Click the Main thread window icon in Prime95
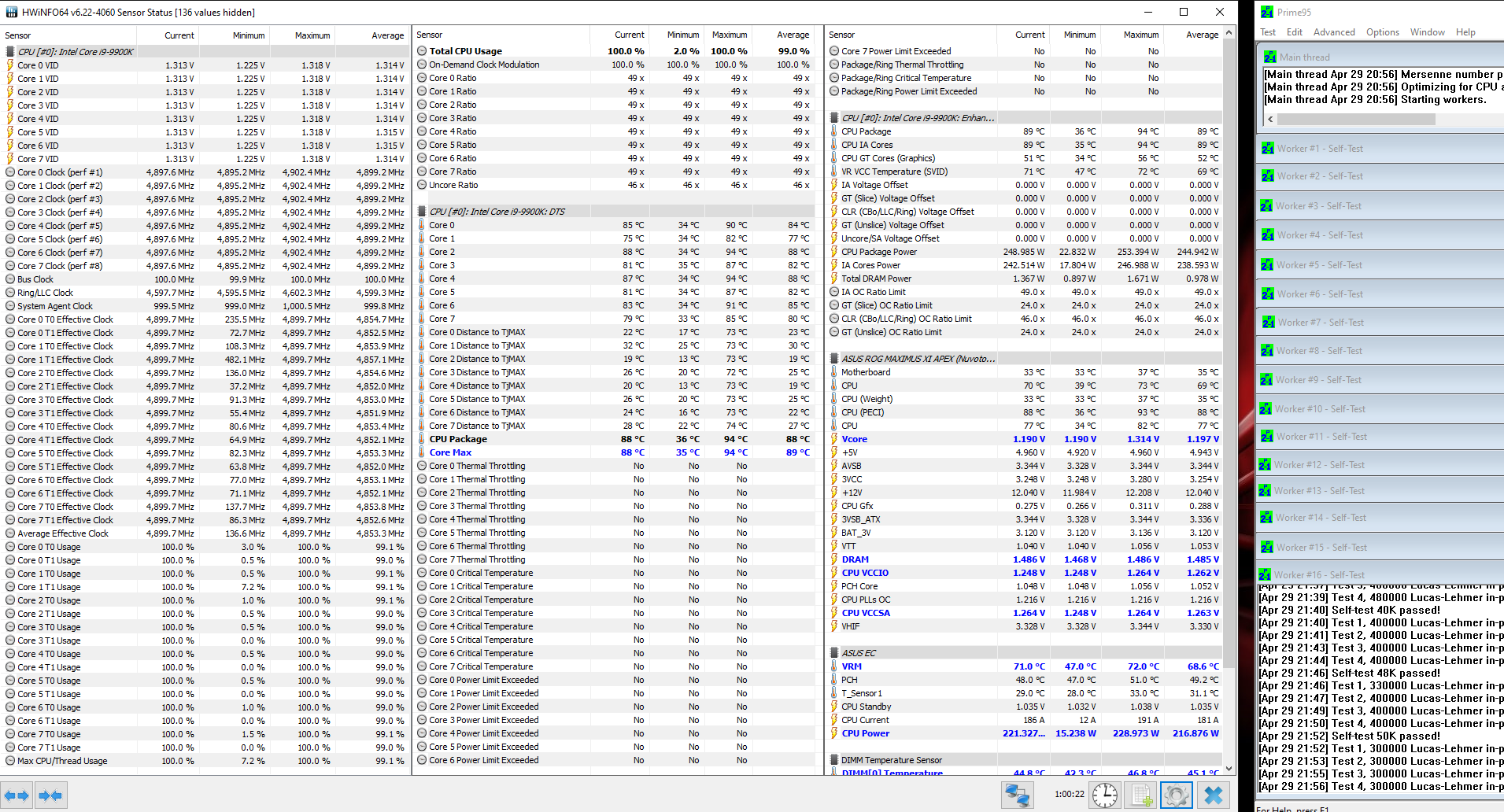The image size is (1504, 812). [1270, 57]
